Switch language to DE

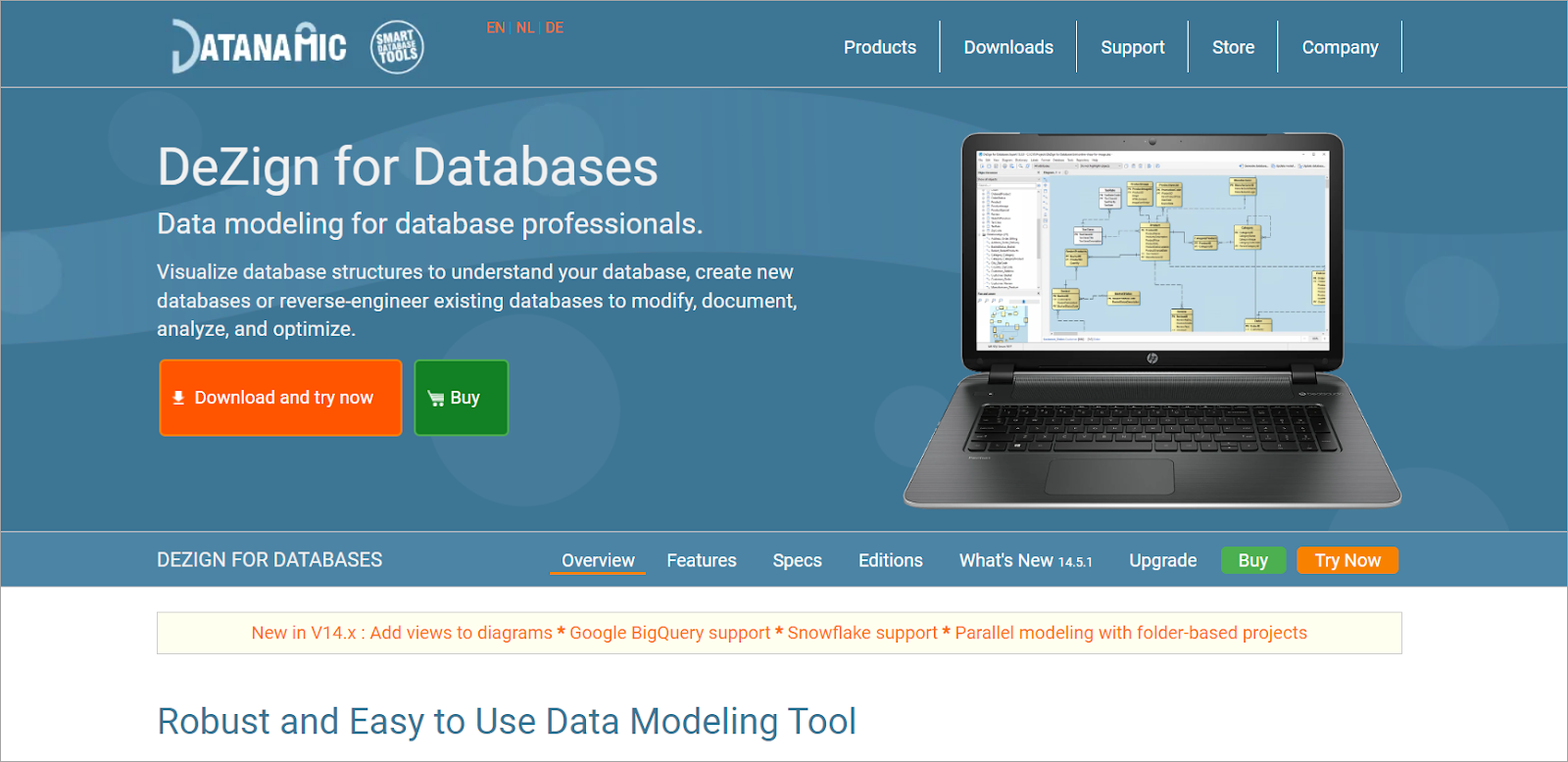tap(555, 27)
